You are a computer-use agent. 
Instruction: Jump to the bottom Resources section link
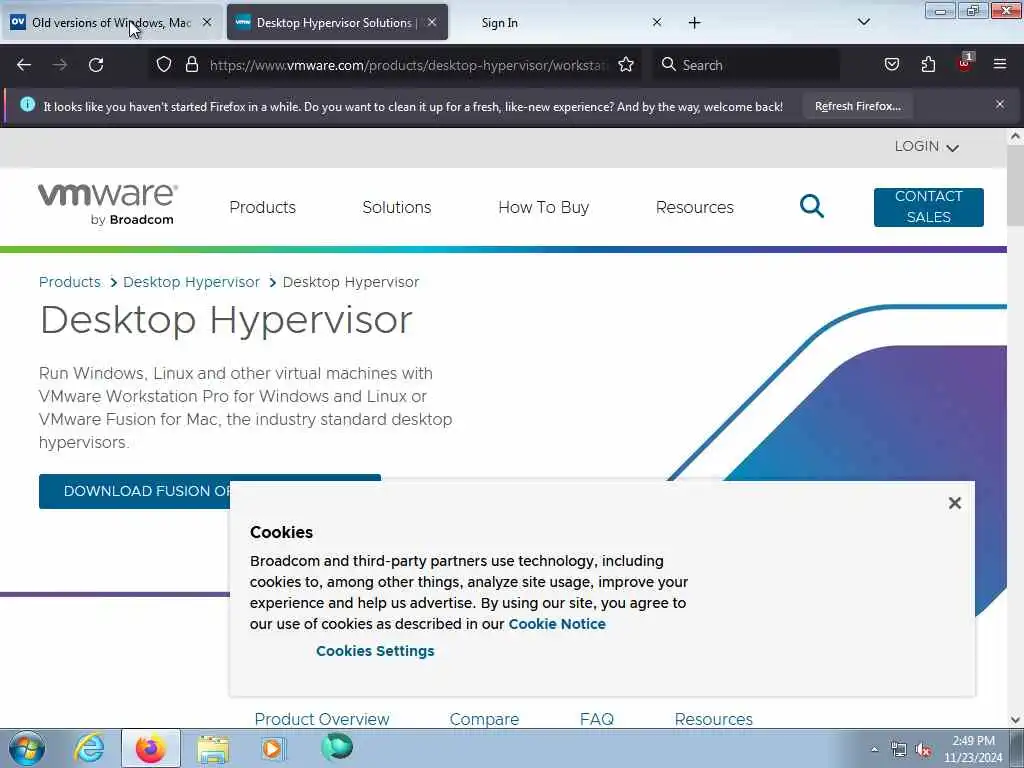point(714,719)
